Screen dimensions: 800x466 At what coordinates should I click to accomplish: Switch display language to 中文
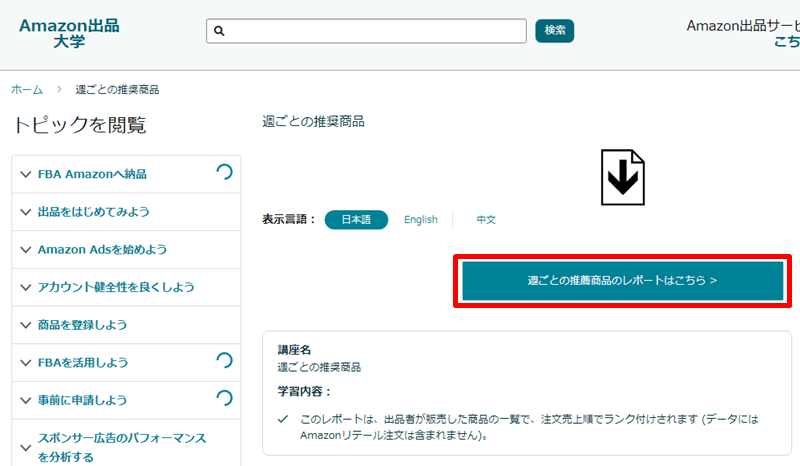[486, 220]
